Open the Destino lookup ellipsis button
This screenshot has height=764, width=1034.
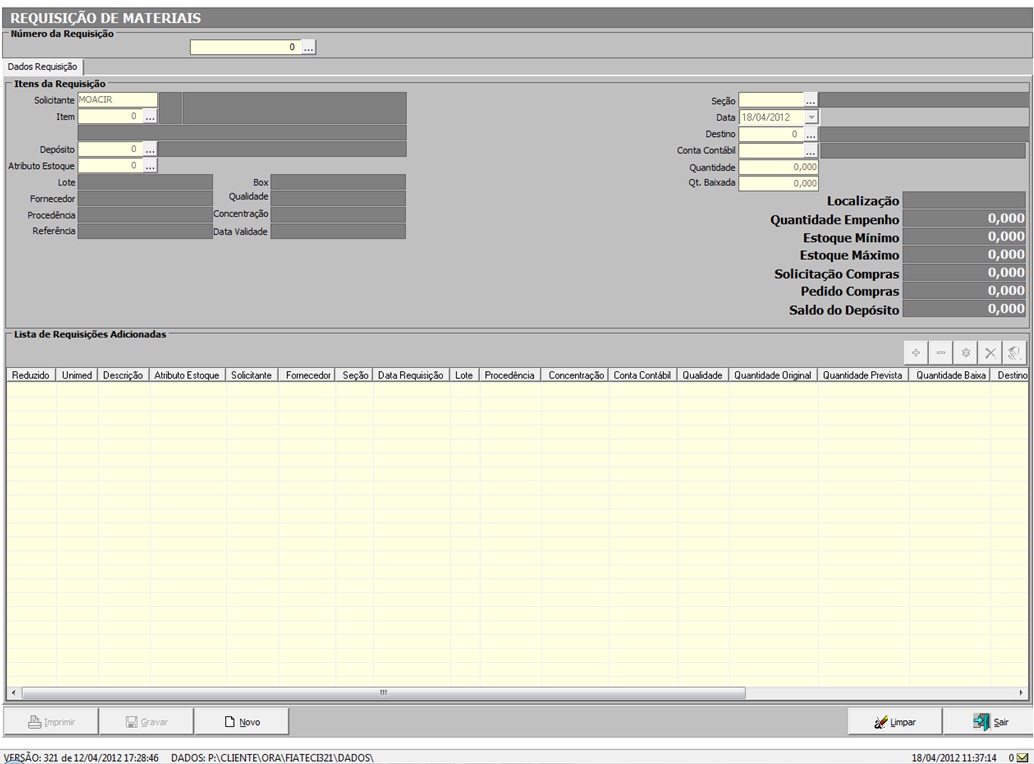pyautogui.click(x=811, y=133)
